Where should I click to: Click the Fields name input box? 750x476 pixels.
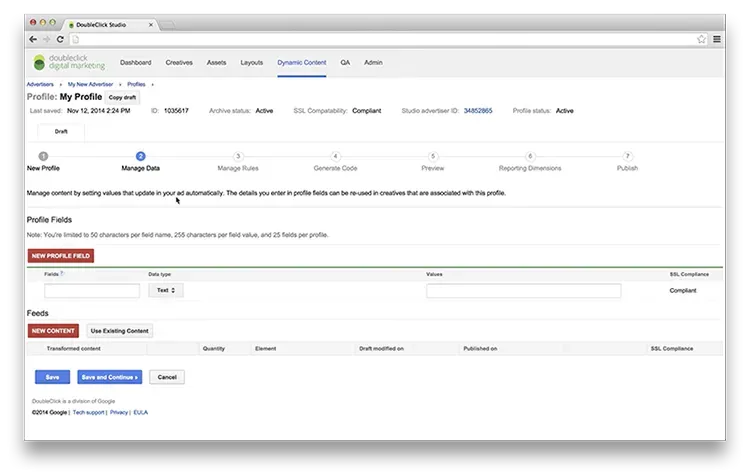(x=92, y=291)
